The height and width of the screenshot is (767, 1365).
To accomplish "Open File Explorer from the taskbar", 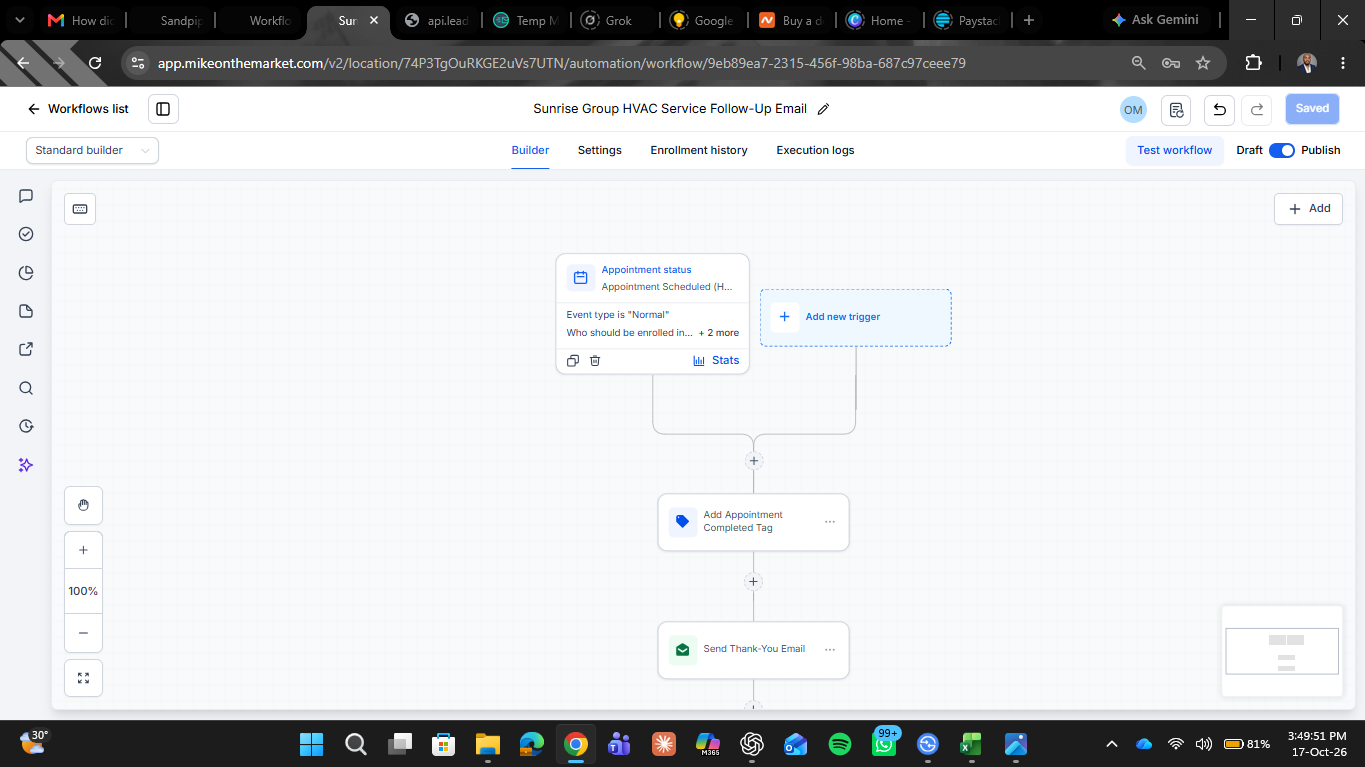I will 487,744.
